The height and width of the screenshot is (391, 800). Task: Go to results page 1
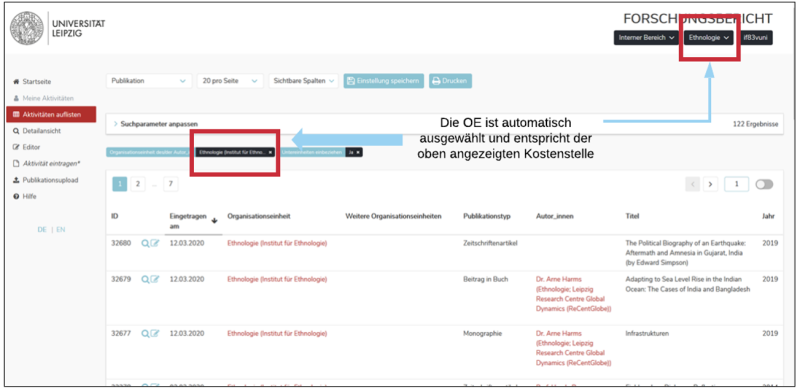coord(119,184)
